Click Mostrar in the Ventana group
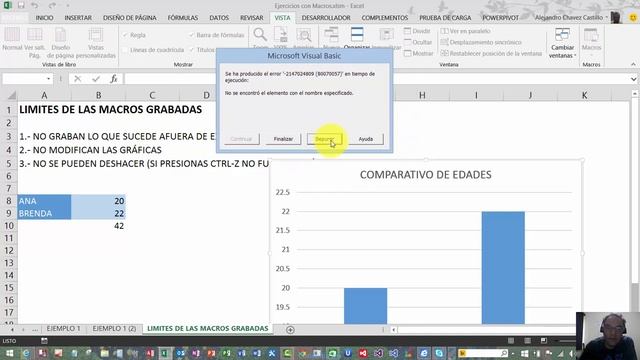Image resolution: width=640 pixels, height=360 pixels. pyautogui.click(x=419, y=53)
